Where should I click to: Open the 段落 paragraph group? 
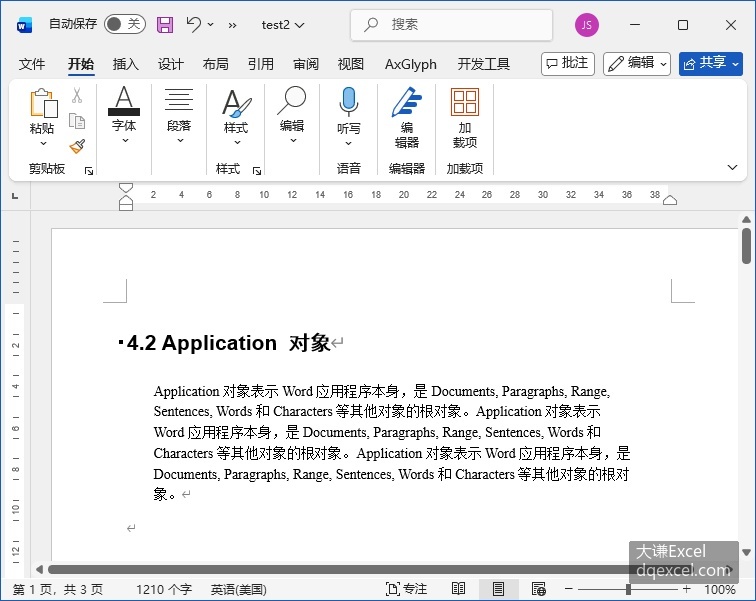click(x=179, y=115)
